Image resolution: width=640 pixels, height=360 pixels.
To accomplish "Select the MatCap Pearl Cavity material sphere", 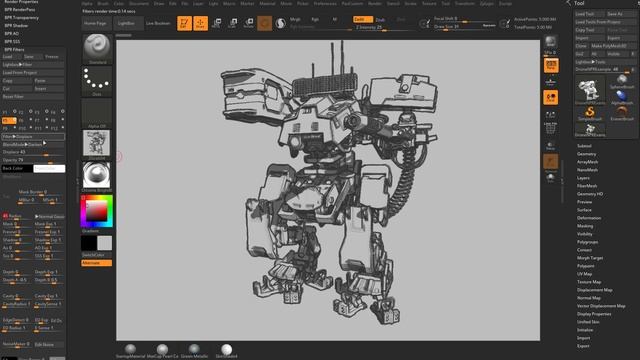I will pos(162,351).
